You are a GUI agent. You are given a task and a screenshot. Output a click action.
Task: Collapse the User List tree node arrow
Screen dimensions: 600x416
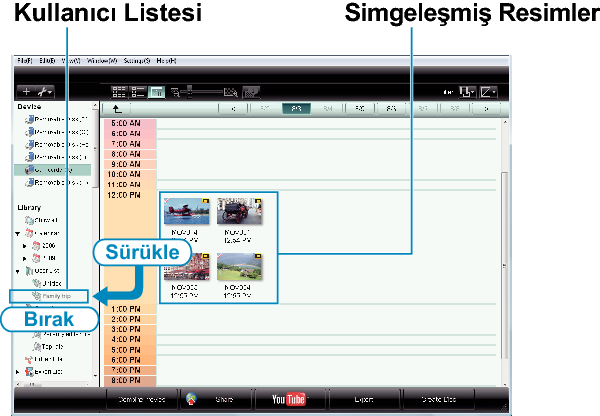point(18,271)
